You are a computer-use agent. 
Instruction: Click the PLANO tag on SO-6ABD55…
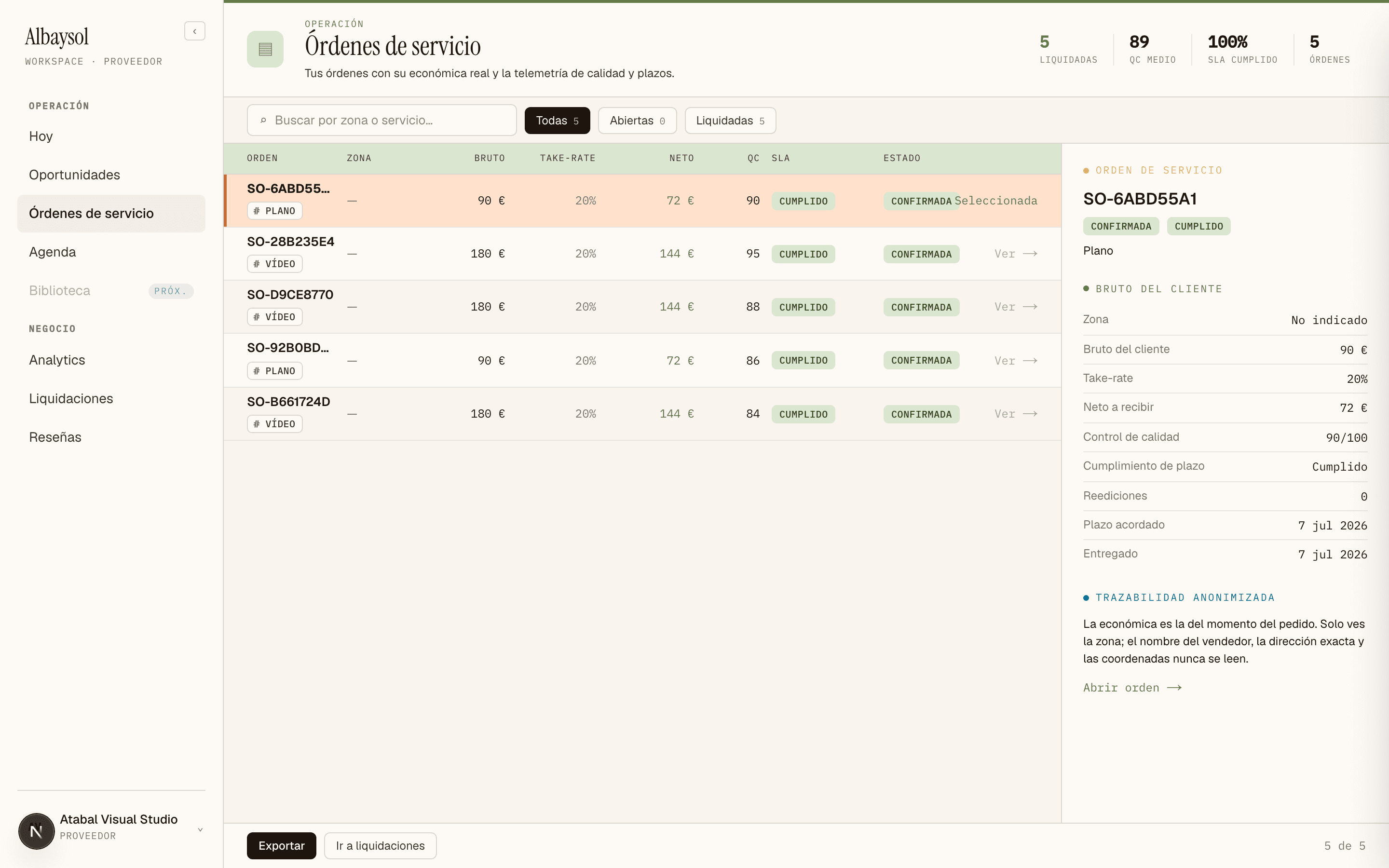[x=274, y=211]
